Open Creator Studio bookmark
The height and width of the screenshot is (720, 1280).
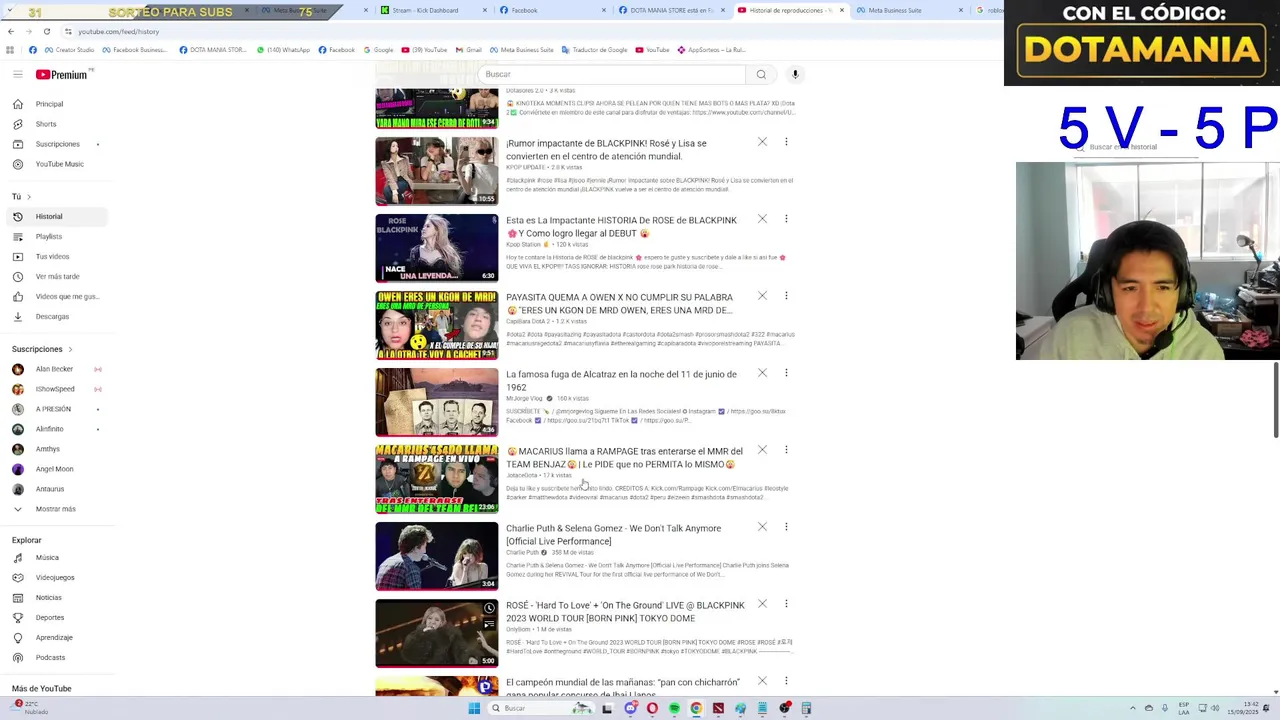pyautogui.click(x=69, y=50)
